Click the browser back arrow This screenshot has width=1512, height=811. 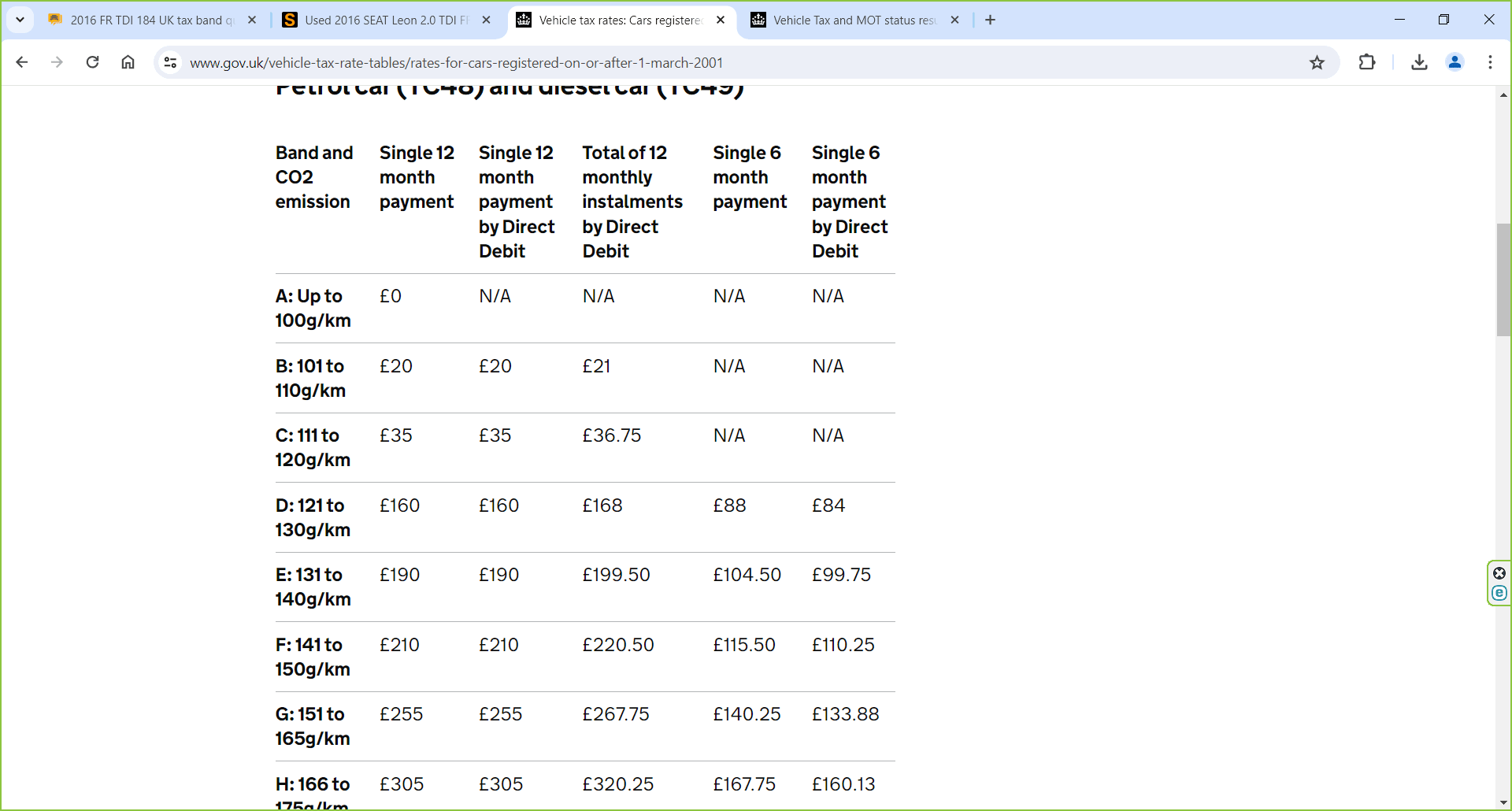(22, 62)
